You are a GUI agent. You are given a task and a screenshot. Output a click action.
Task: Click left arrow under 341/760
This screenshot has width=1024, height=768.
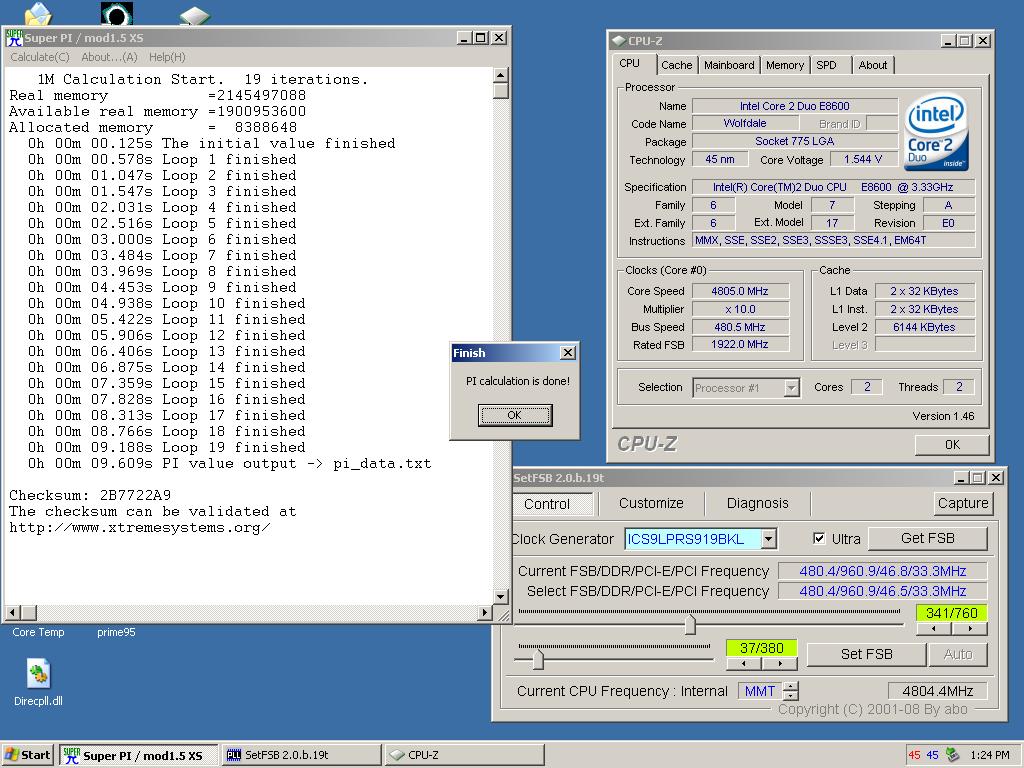coord(934,629)
